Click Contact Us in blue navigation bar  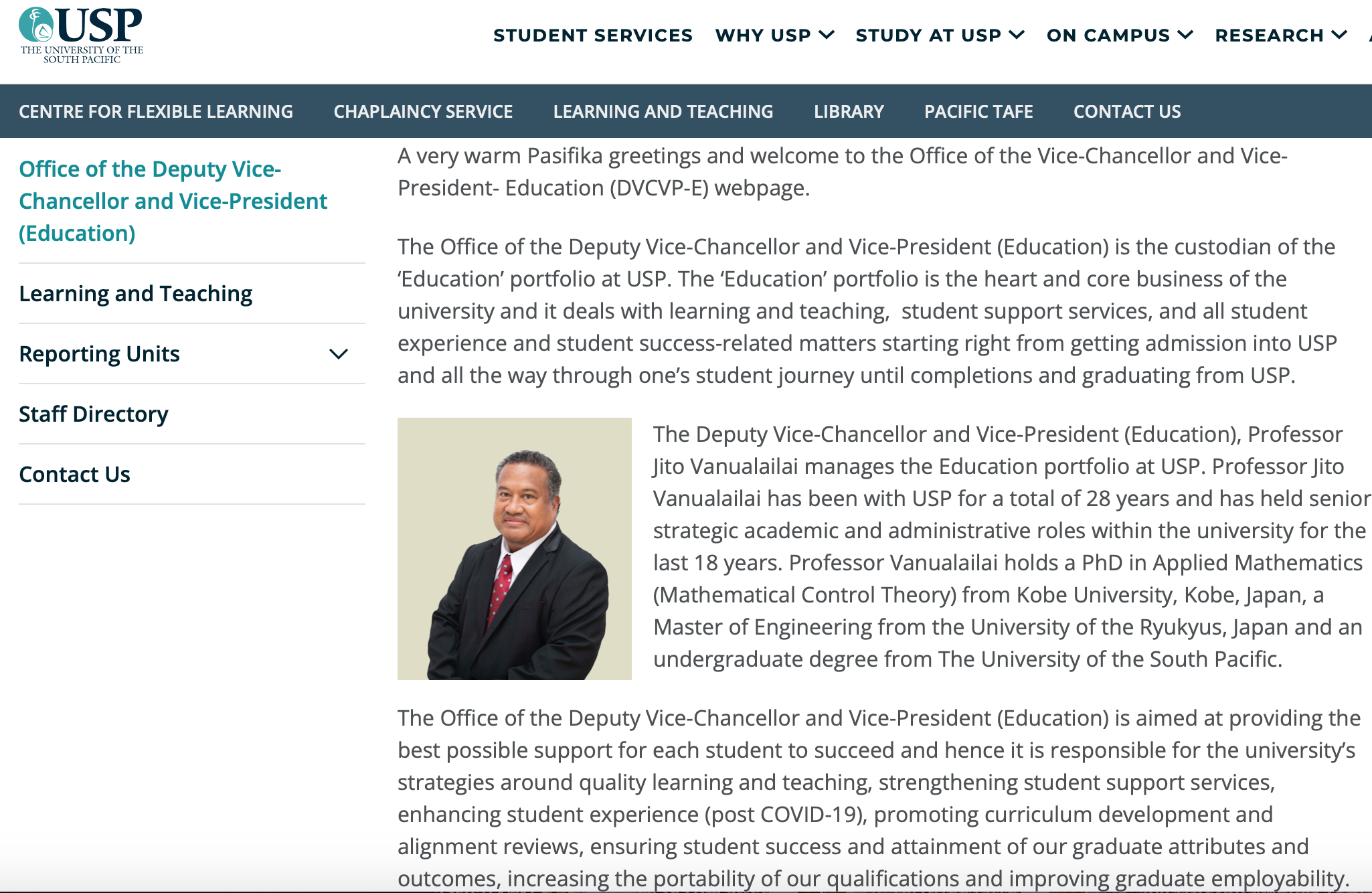click(1127, 112)
